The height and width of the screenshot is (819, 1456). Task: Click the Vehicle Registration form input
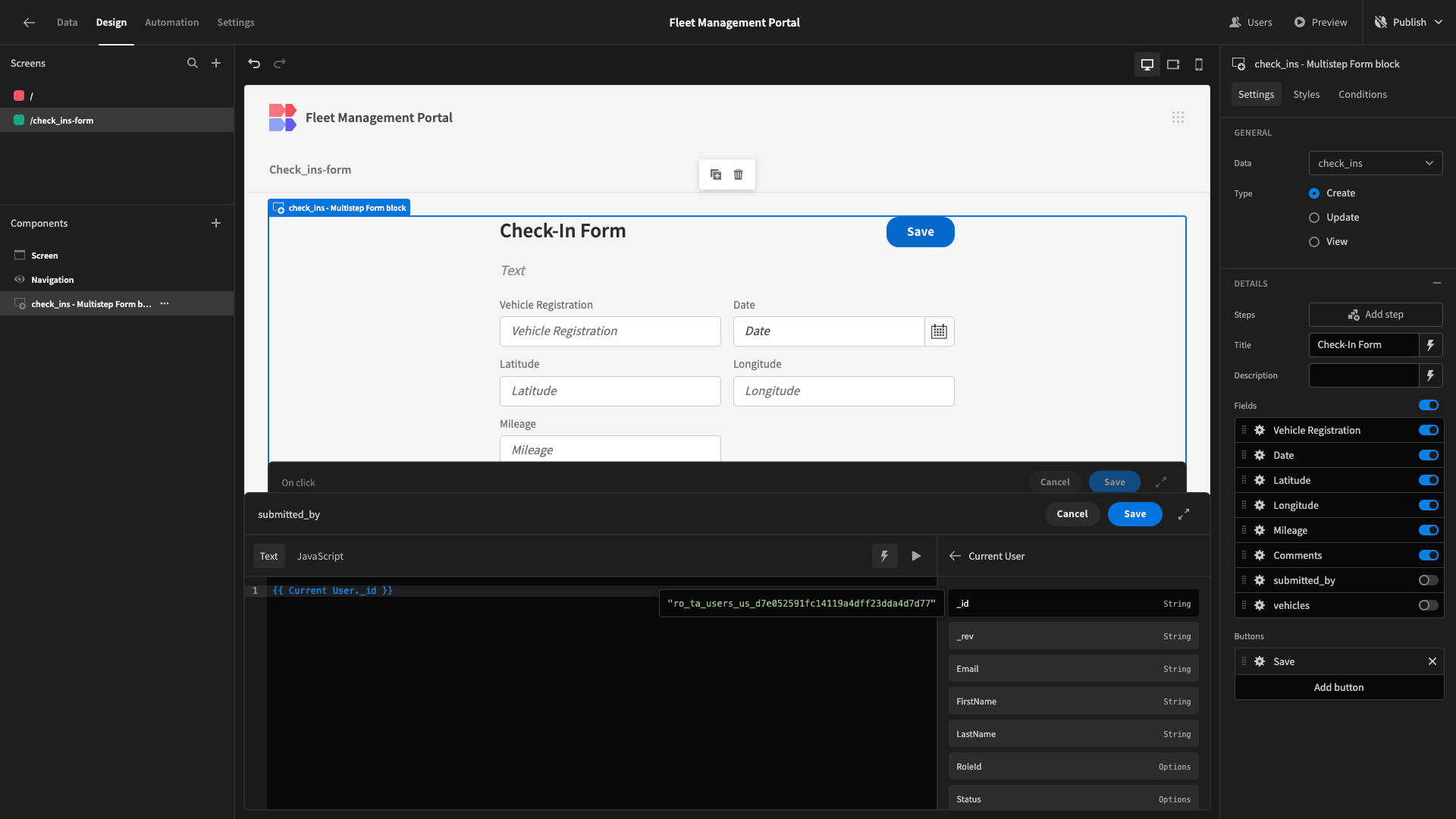pyautogui.click(x=610, y=331)
